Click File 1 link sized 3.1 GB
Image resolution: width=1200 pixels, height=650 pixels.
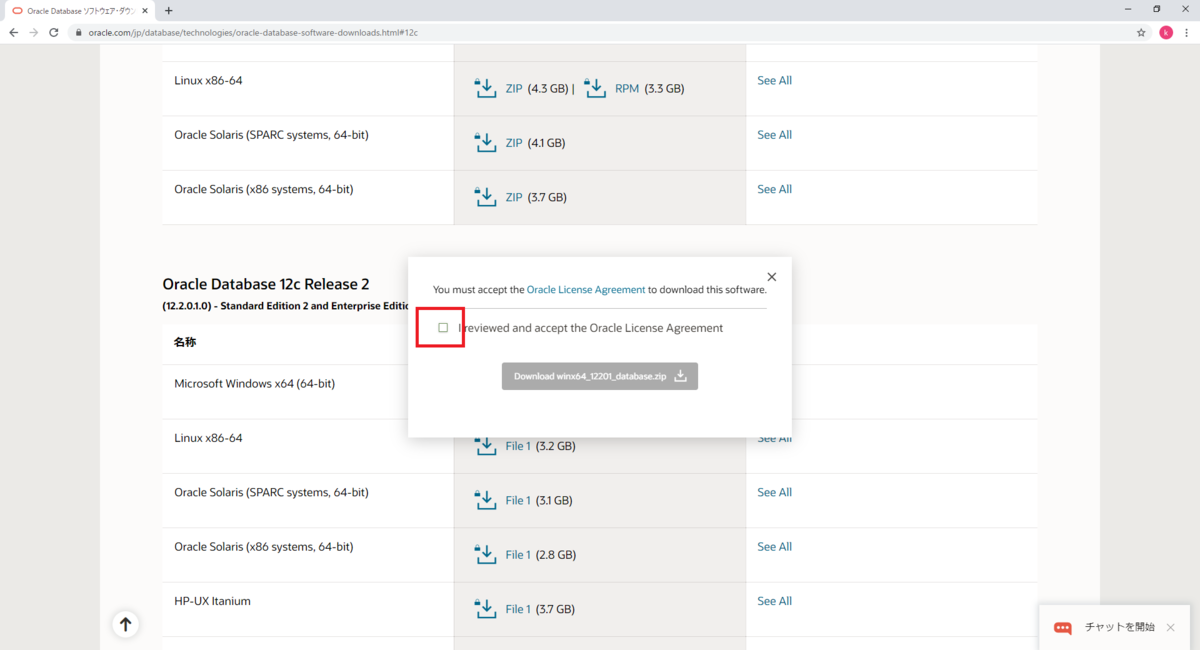coord(518,500)
